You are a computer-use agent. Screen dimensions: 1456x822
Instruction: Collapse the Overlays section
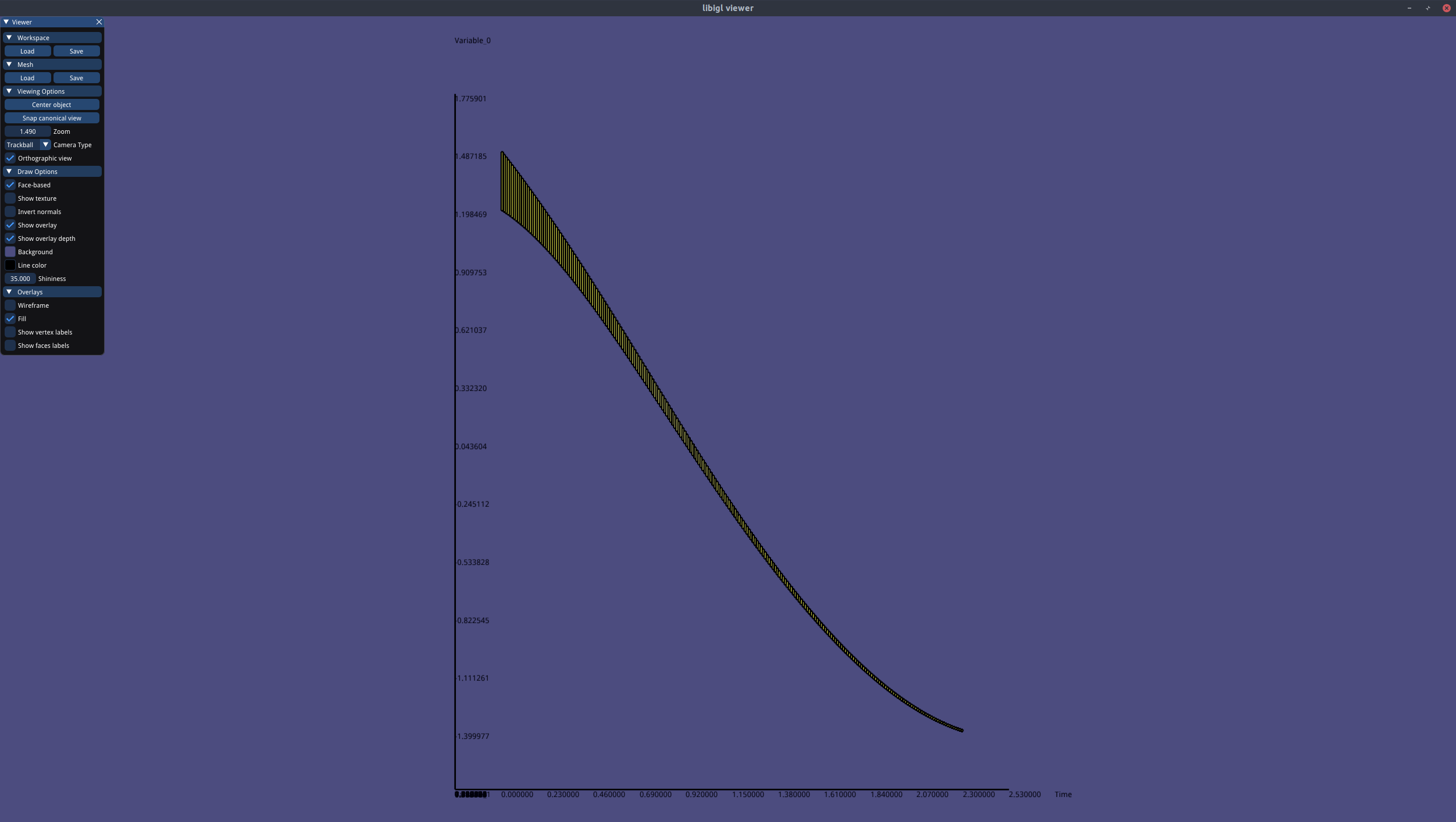point(9,292)
